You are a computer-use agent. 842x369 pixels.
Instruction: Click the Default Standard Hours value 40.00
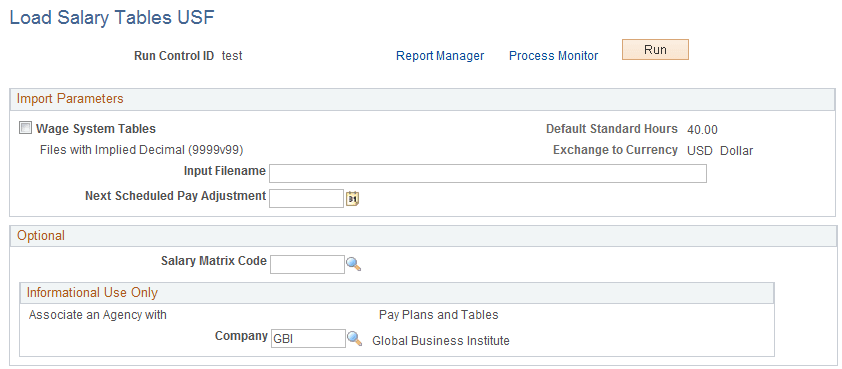click(x=702, y=129)
